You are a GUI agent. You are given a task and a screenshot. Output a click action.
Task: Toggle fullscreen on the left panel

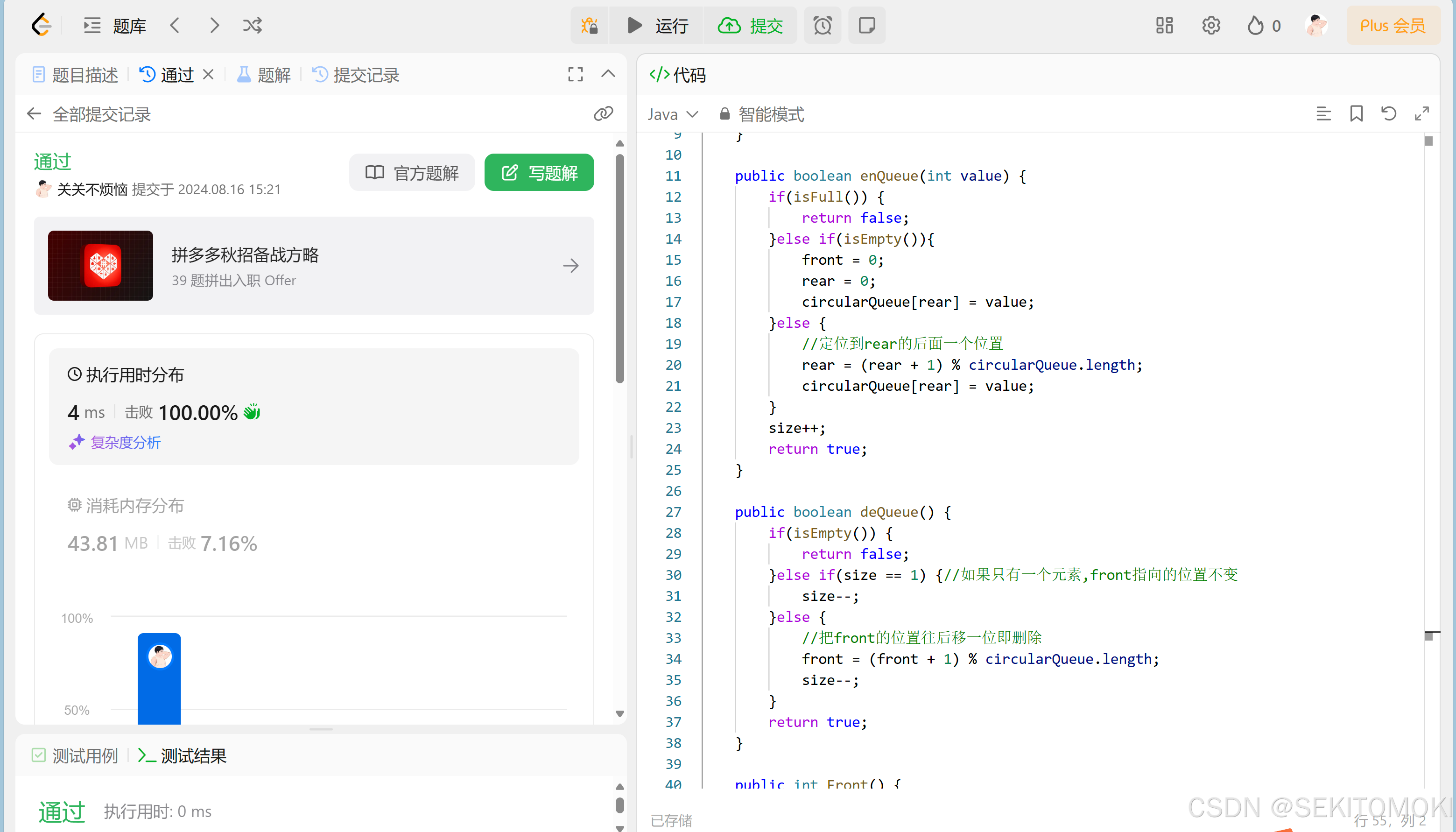[x=575, y=74]
